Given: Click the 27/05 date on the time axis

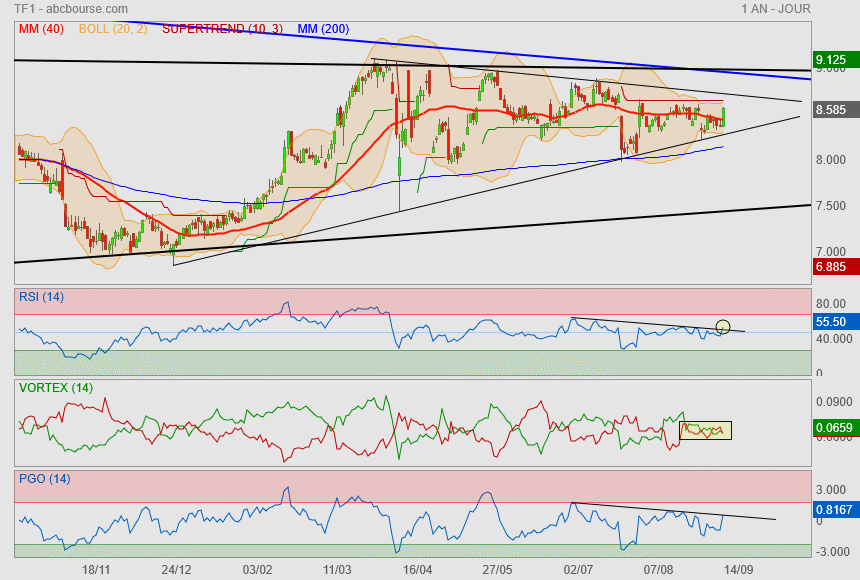Looking at the screenshot, I should click(x=497, y=569).
